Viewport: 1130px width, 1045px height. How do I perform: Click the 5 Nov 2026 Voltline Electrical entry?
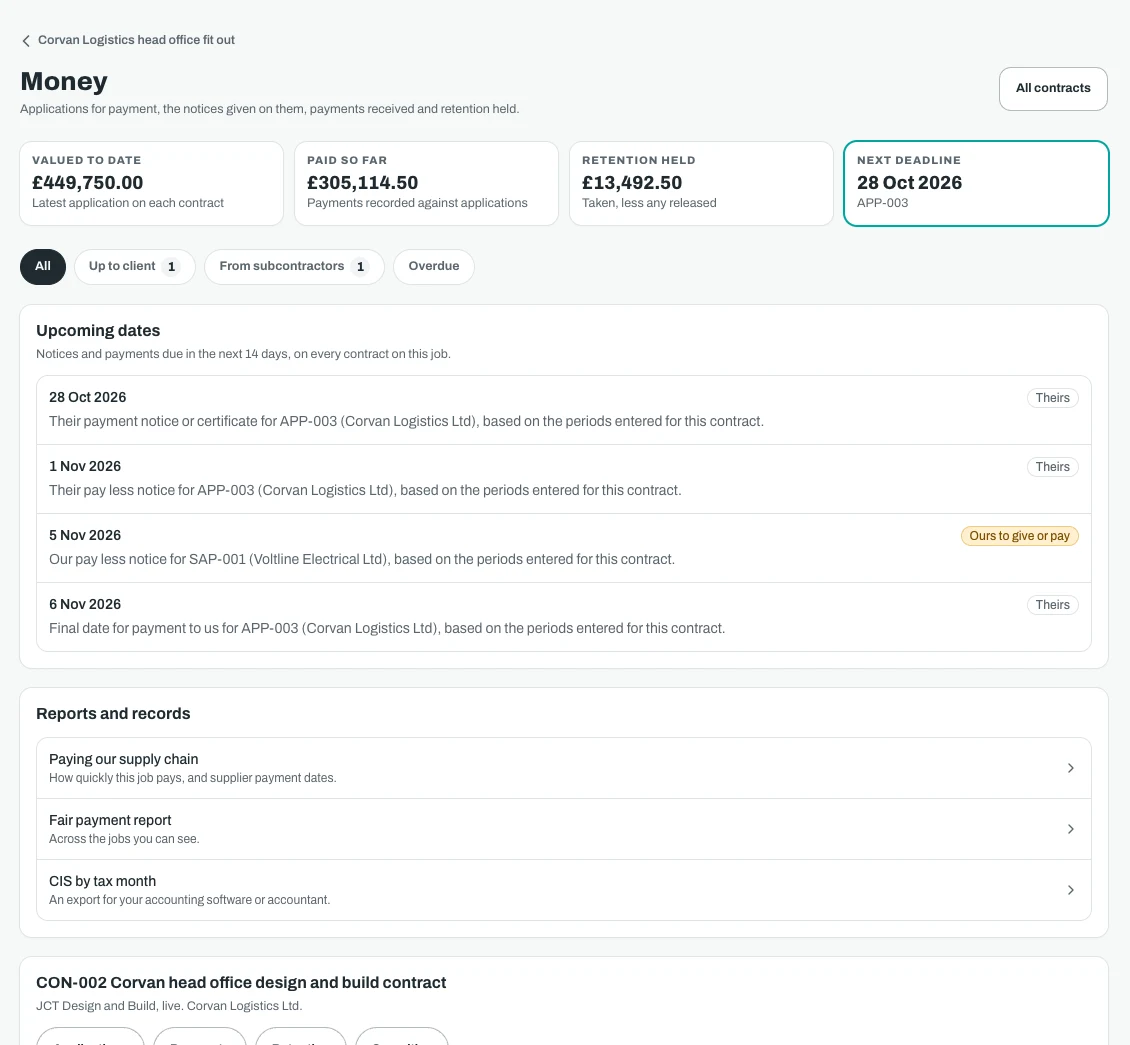(x=564, y=548)
